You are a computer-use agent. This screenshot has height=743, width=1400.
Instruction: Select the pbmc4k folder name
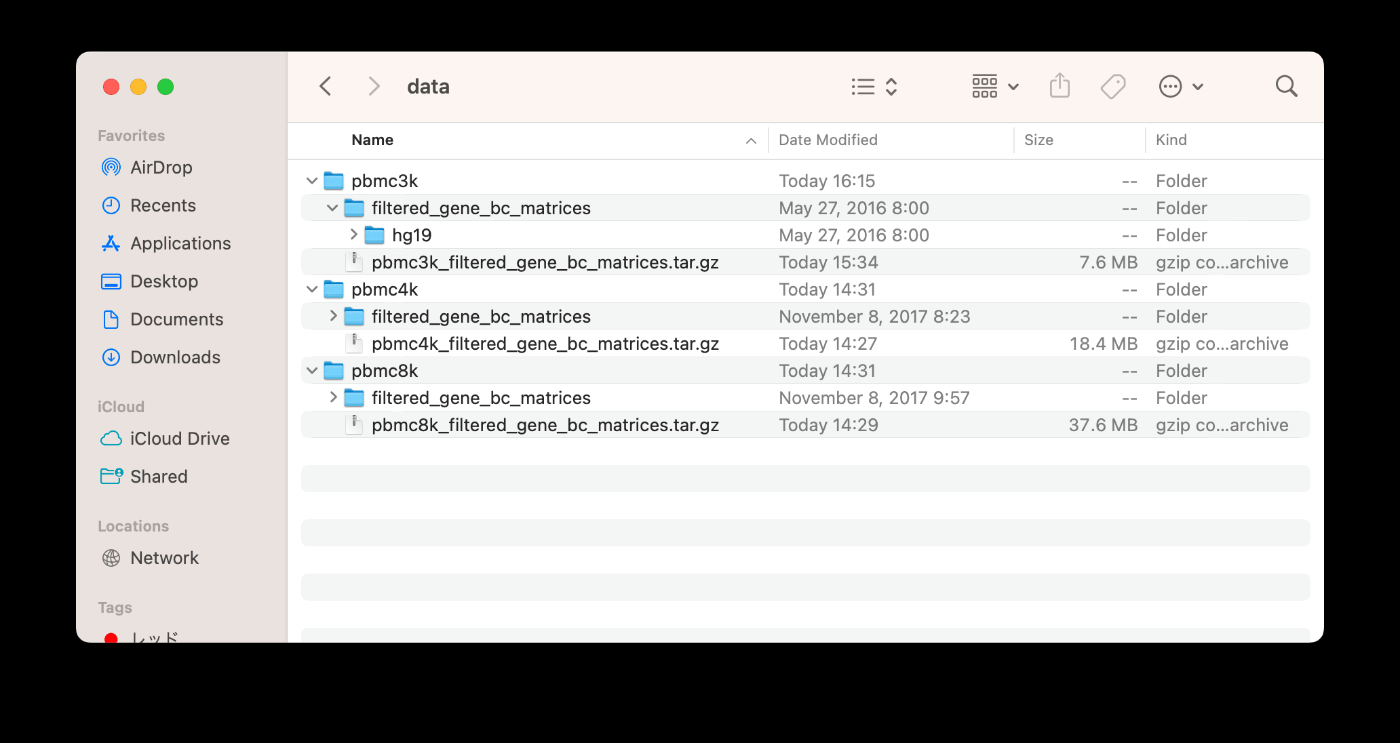click(x=385, y=289)
